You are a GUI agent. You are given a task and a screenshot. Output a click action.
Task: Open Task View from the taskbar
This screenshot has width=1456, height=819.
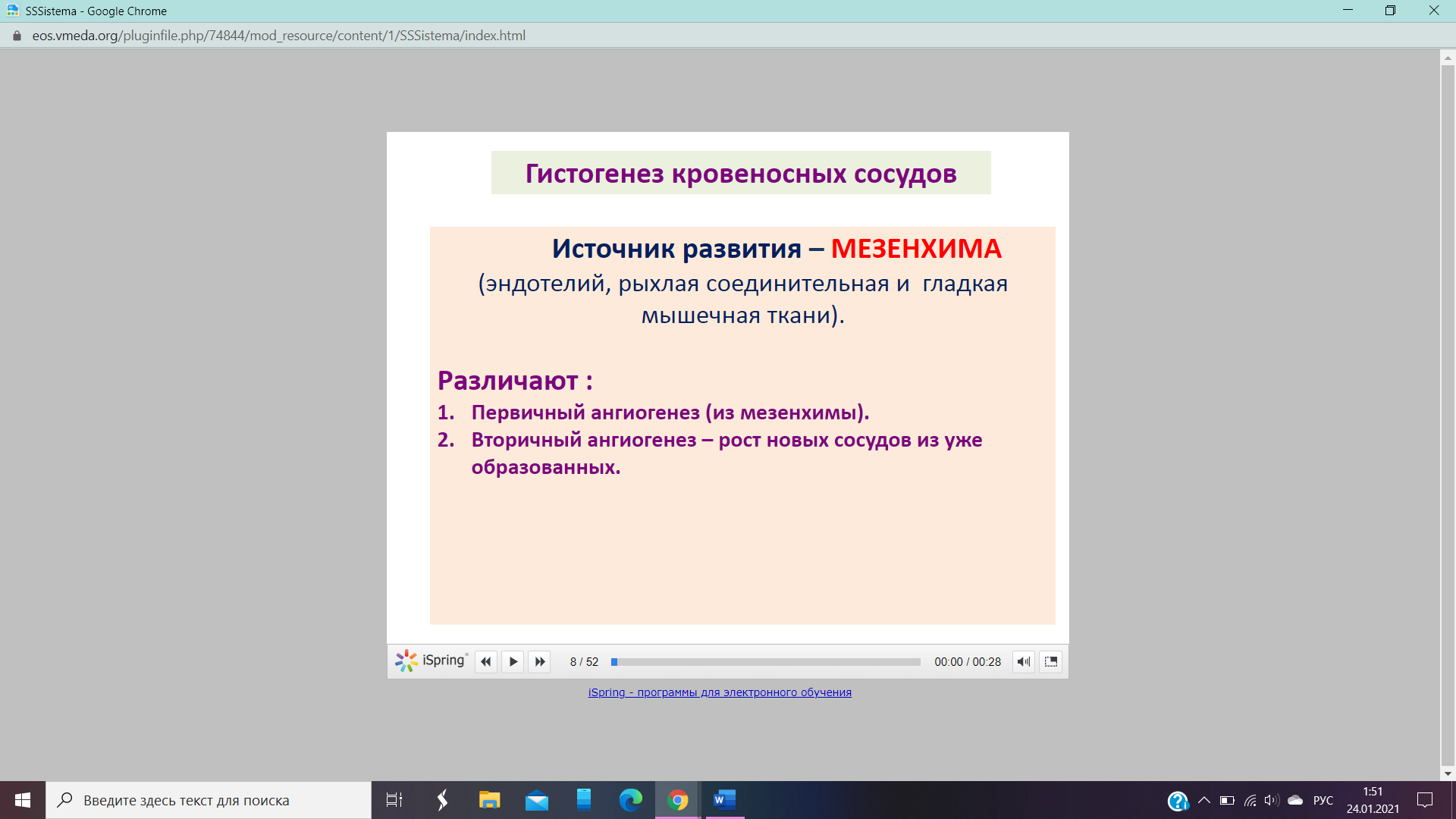click(394, 800)
